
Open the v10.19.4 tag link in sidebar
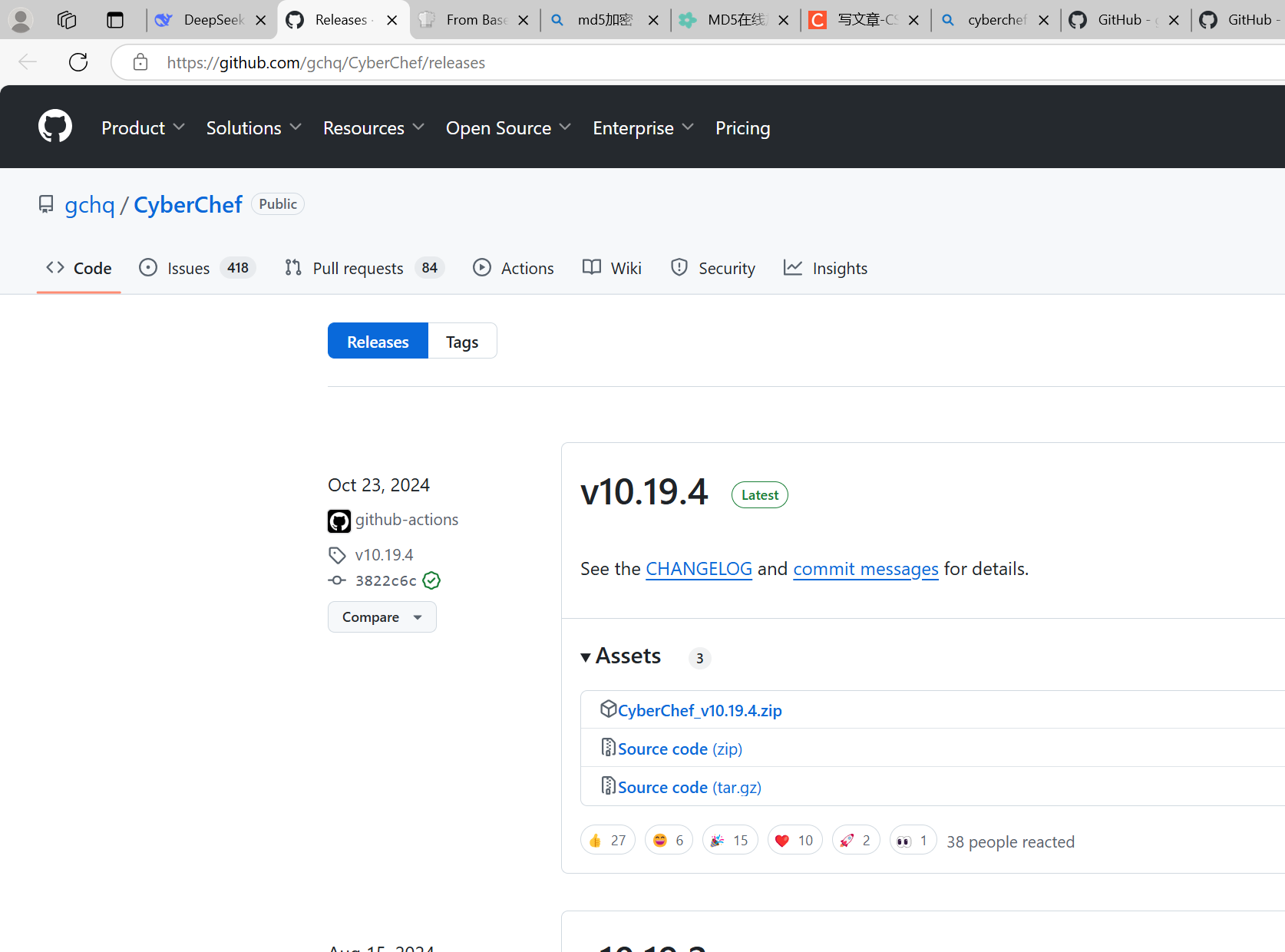(384, 555)
